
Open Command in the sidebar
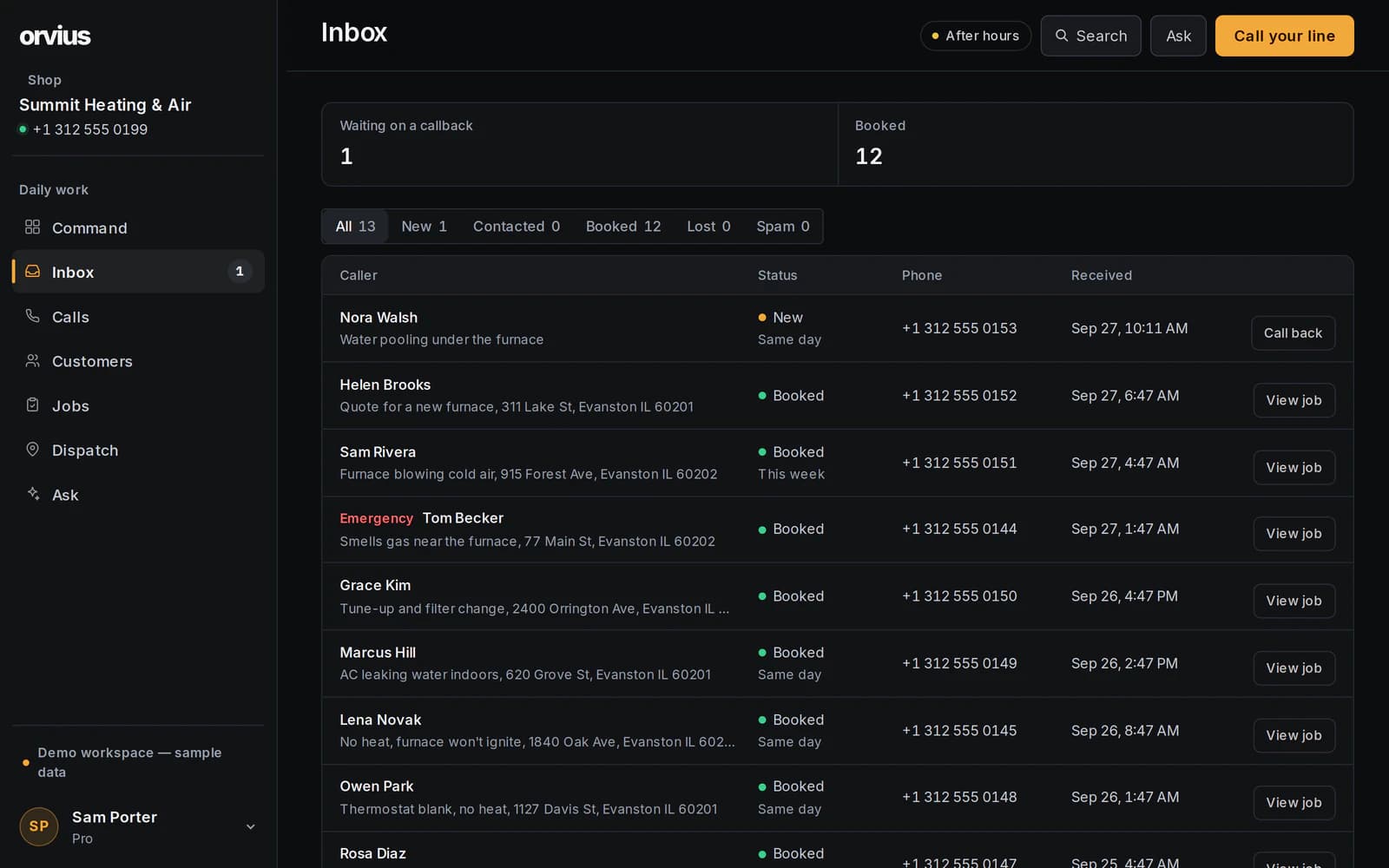tap(138, 227)
